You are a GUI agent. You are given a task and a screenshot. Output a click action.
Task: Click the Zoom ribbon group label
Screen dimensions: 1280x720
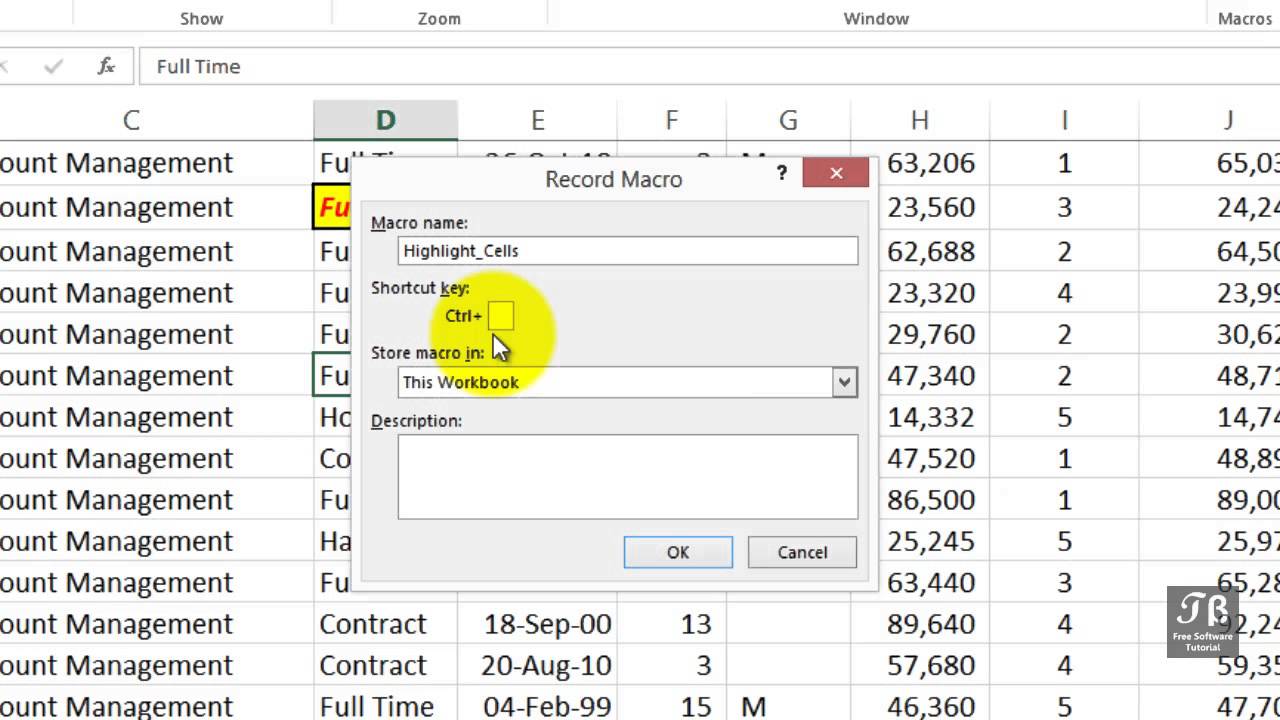[x=439, y=19]
